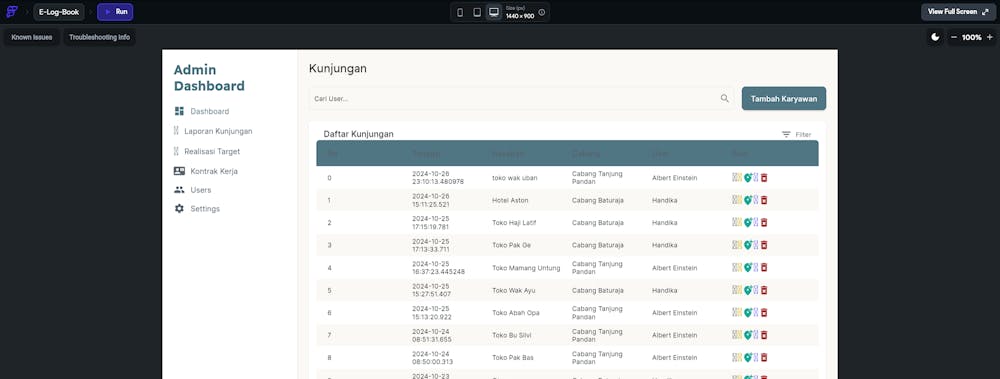Delete the Toko Abah Opa row with trash icon

[x=764, y=313]
